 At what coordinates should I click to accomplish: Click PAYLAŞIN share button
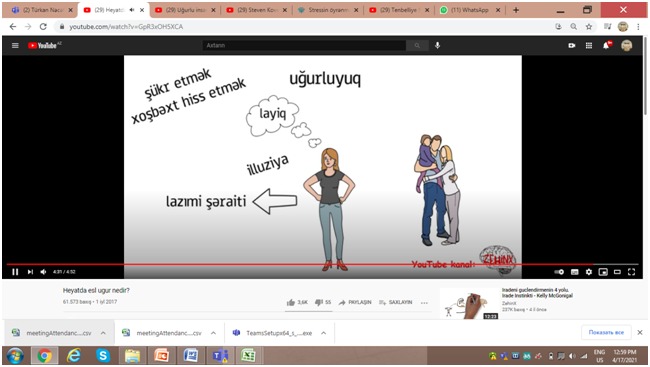pyautogui.click(x=355, y=302)
